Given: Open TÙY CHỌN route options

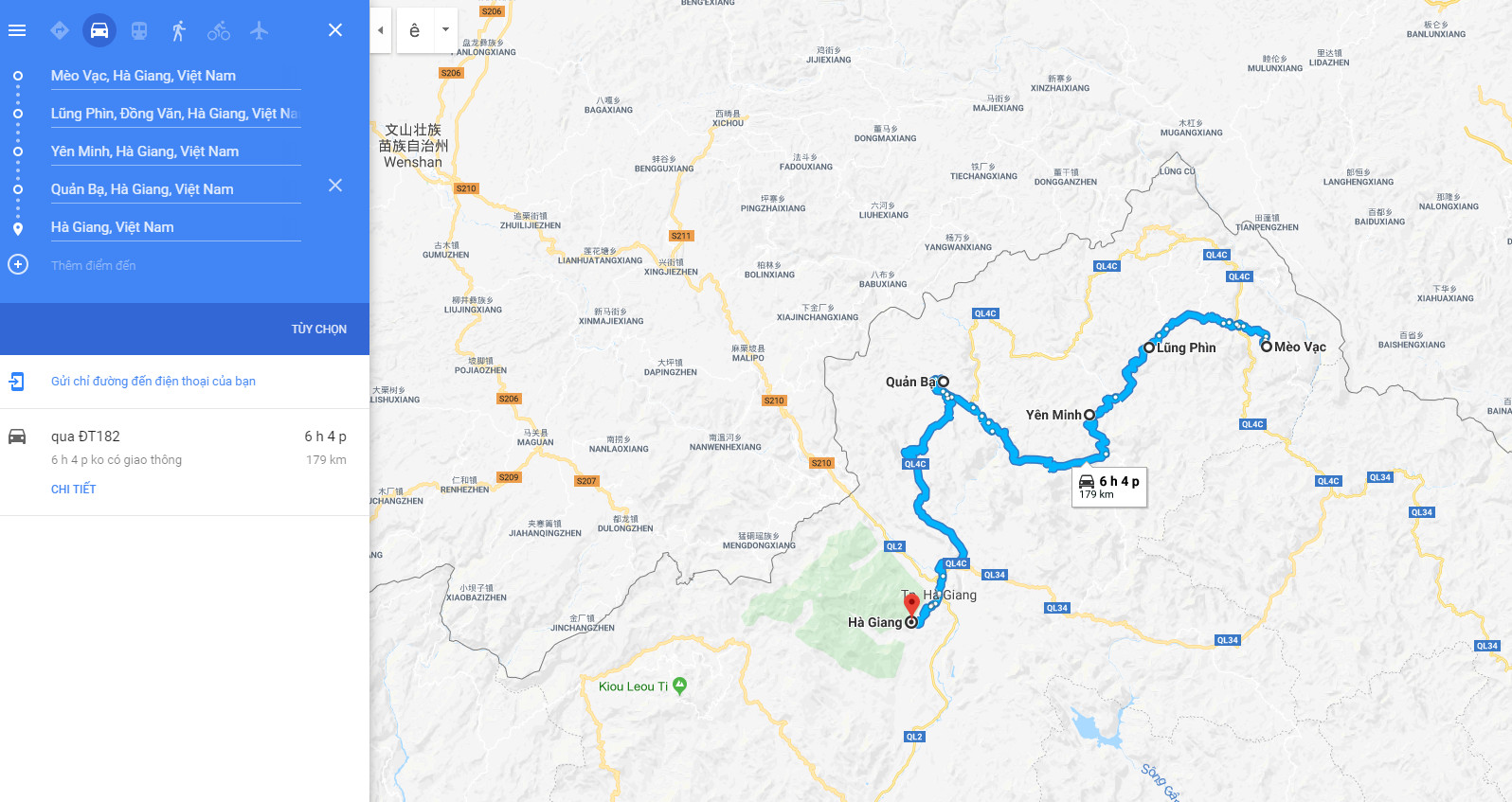Looking at the screenshot, I should (x=319, y=330).
